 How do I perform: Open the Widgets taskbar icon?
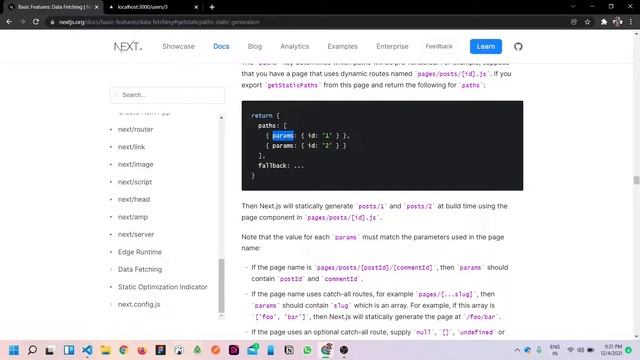[x=69, y=350]
